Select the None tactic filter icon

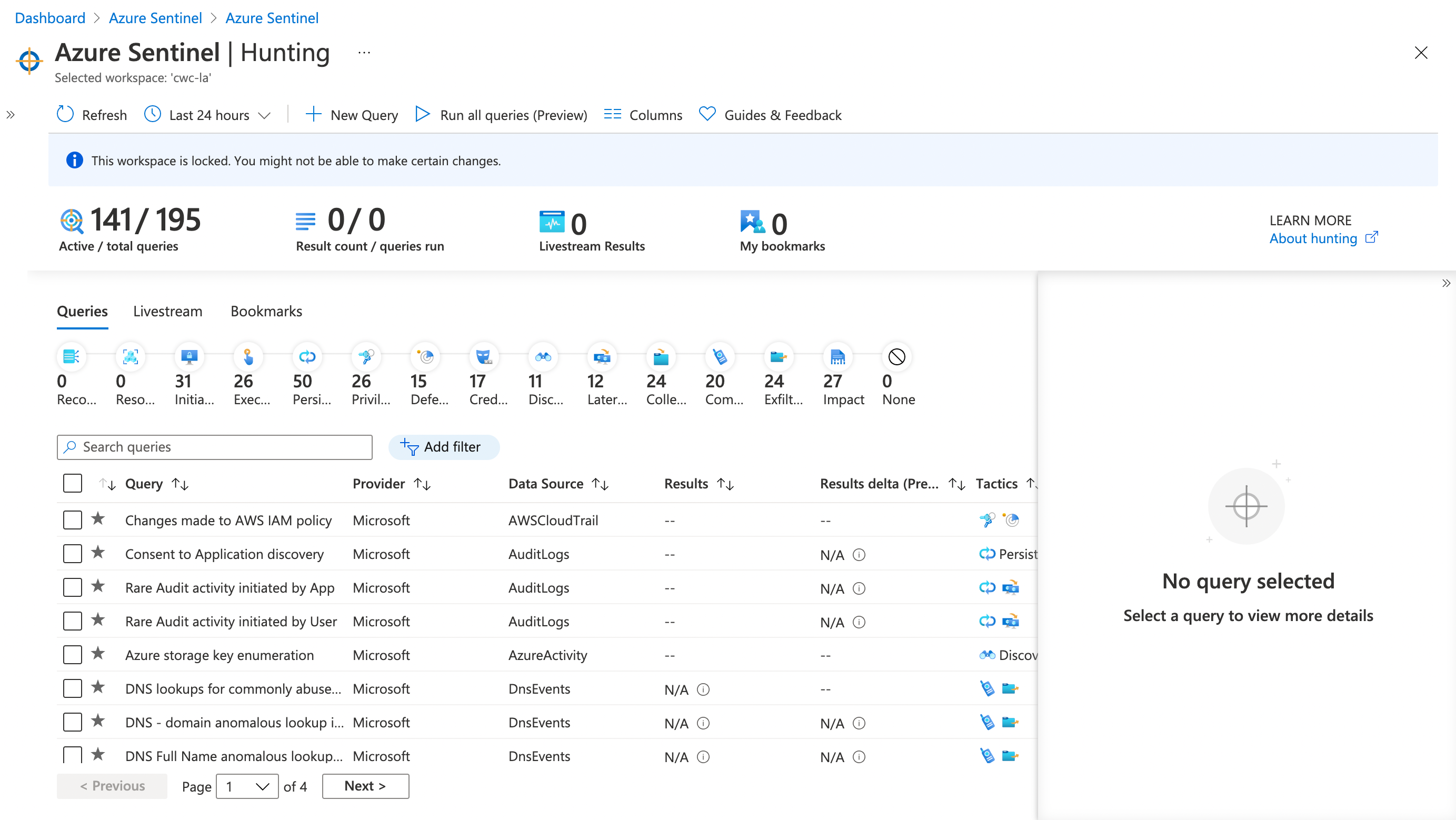896,357
